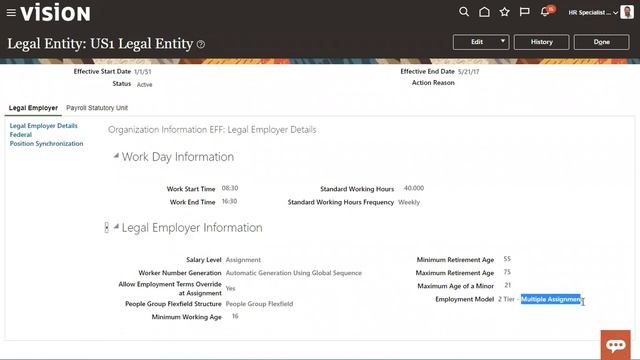Screen dimensions: 640x360
Task: Click the Work End Time value 16:30
Action: (229, 201)
